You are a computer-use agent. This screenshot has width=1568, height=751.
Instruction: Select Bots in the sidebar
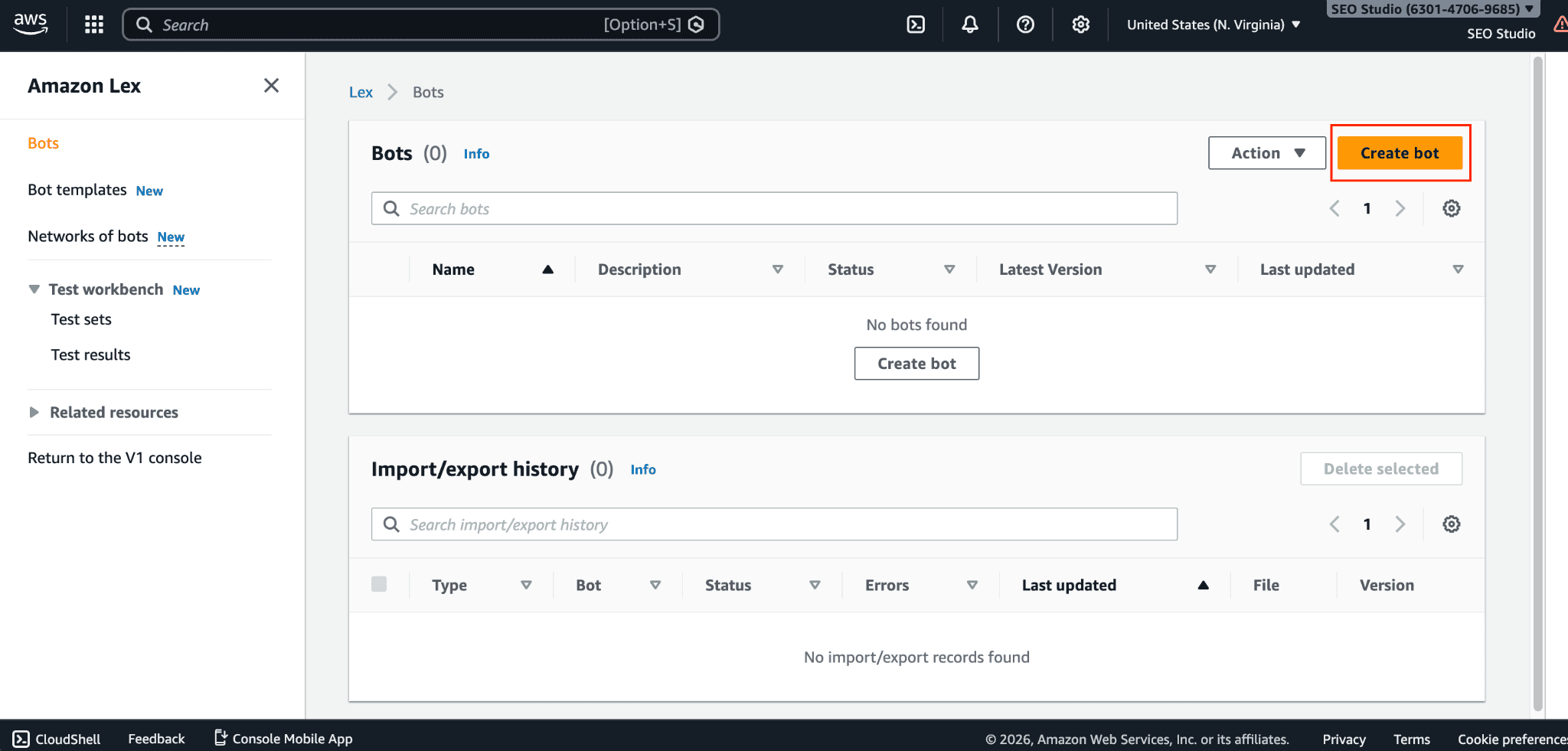click(43, 143)
